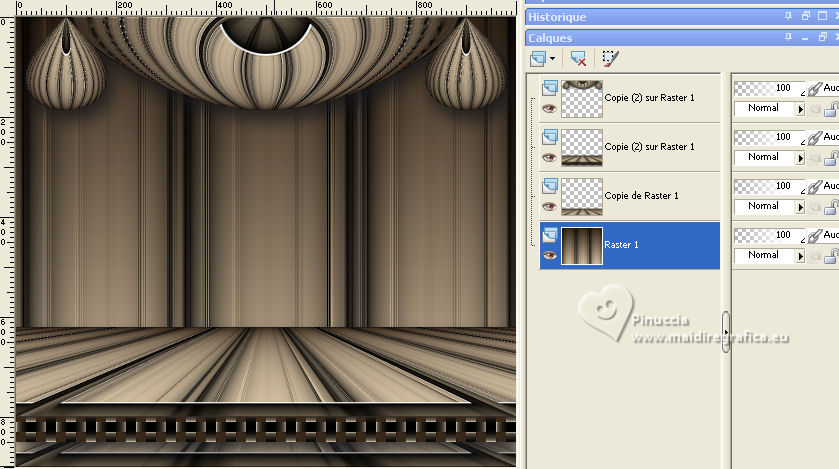Open blend mode dropdown of the second layer row
This screenshot has height=469, width=839.
pos(769,157)
